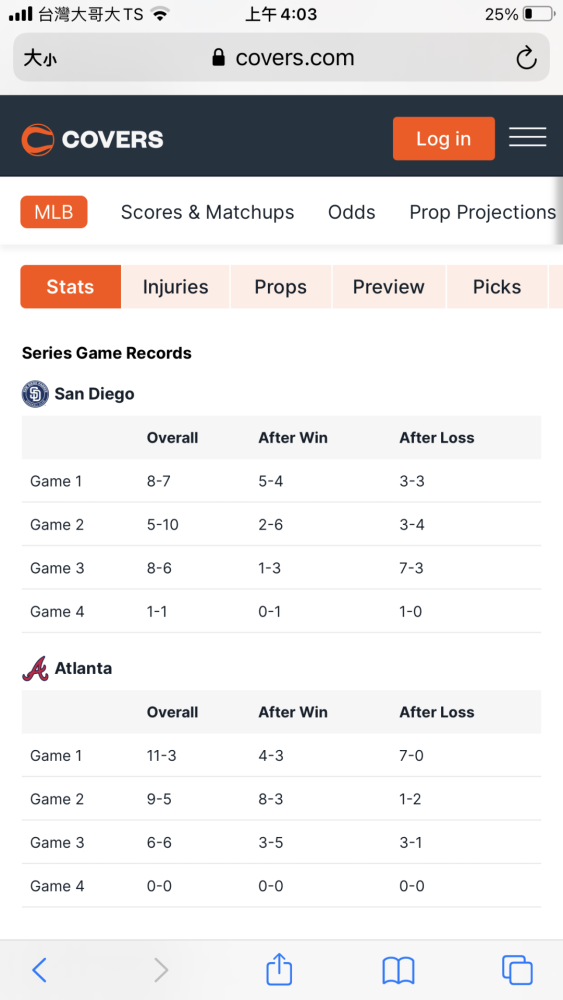
Task: Switch to the Injuries tab
Action: (175, 287)
